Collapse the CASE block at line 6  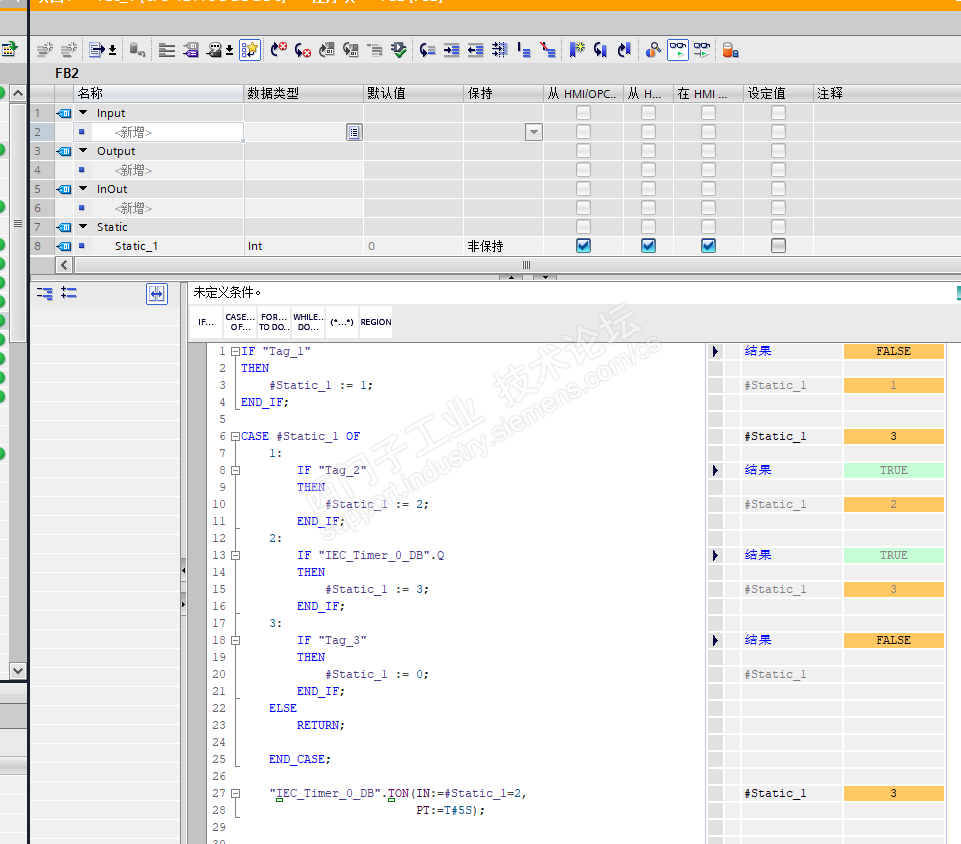click(234, 437)
